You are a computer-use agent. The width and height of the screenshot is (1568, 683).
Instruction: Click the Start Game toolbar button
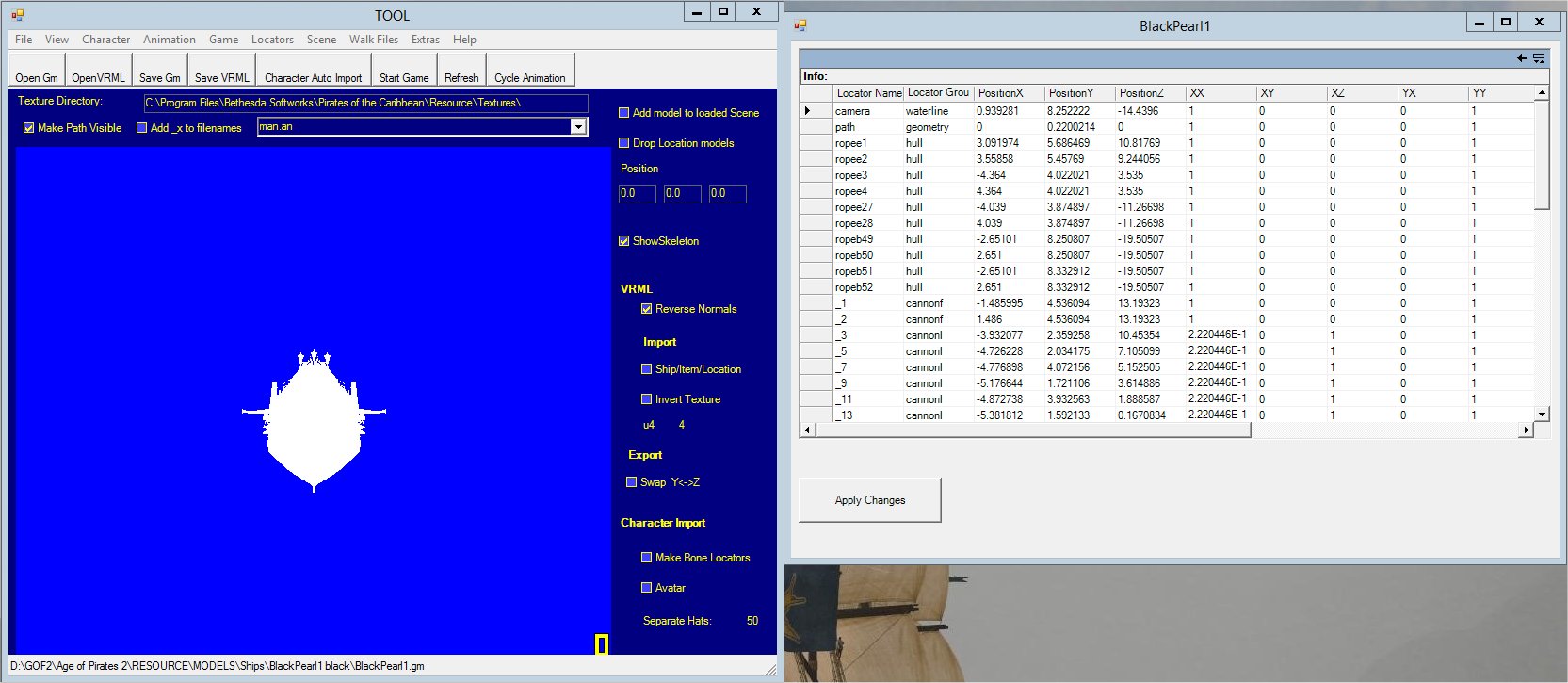pos(404,72)
